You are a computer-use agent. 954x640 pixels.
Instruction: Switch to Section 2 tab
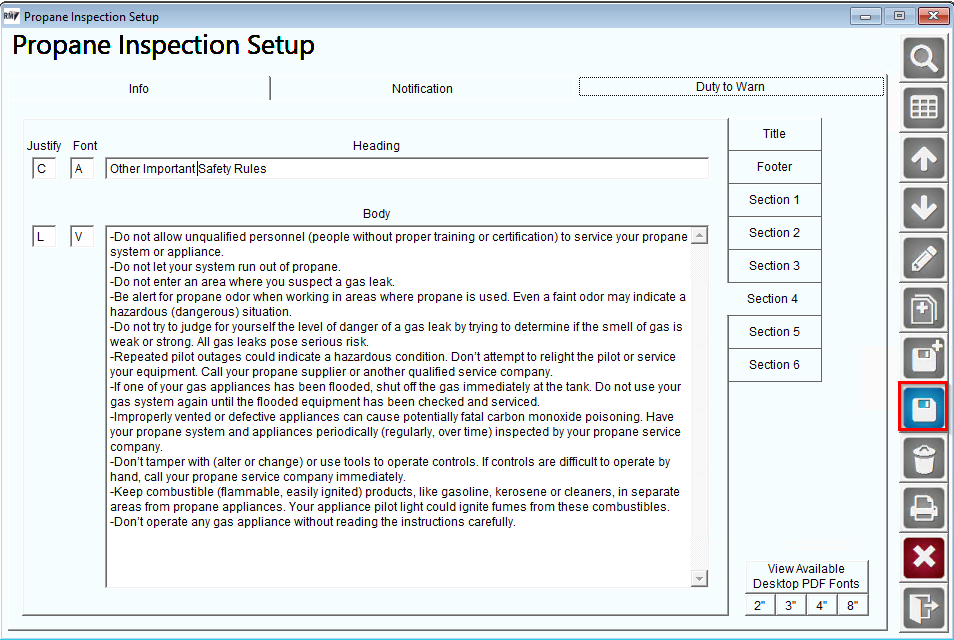click(774, 232)
